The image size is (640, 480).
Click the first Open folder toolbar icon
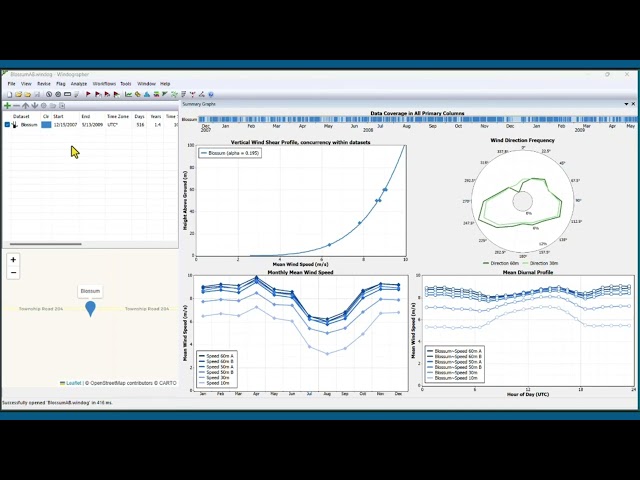18,94
